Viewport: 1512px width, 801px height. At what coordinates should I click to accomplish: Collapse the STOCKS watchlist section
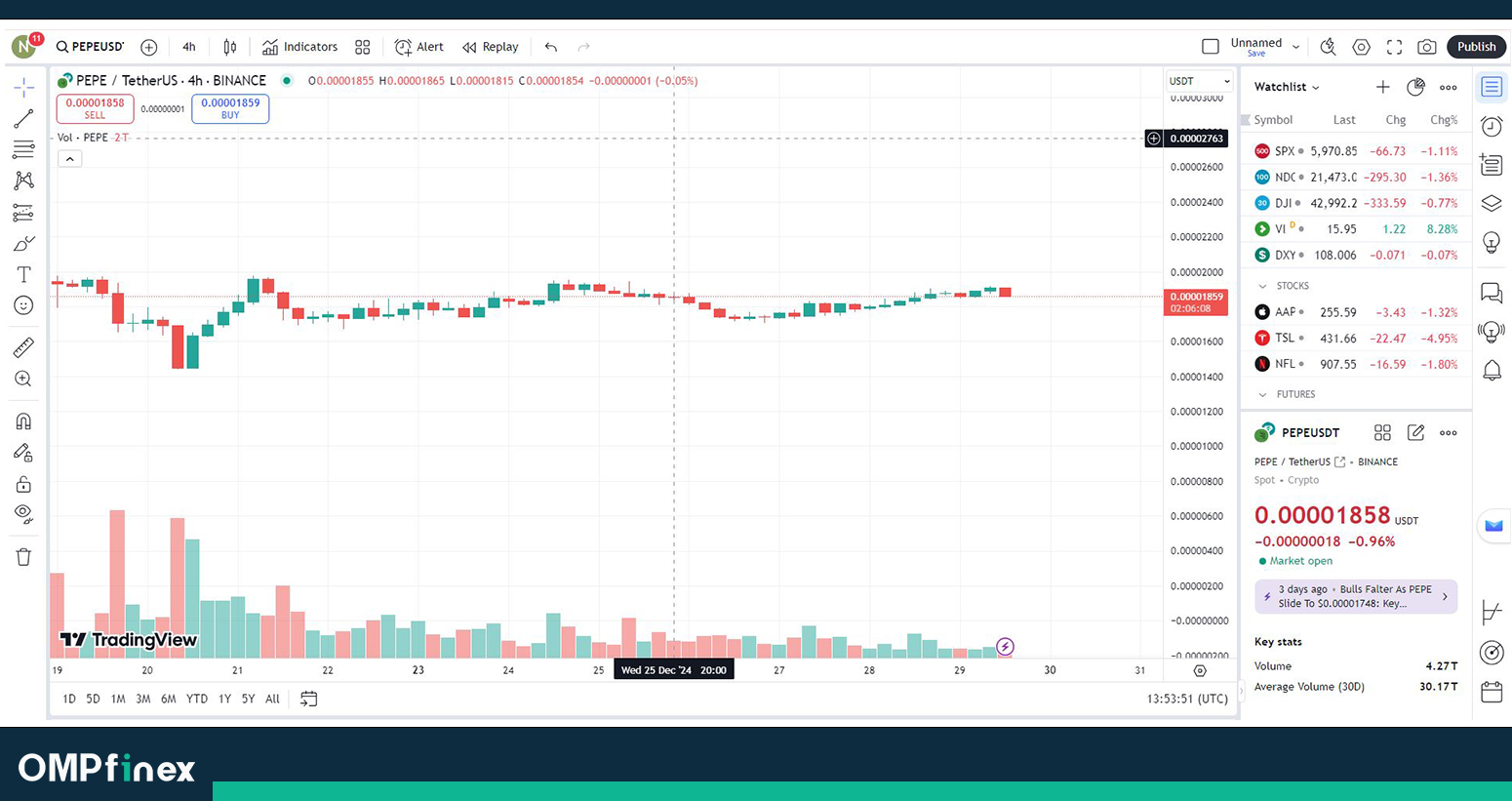(1263, 286)
